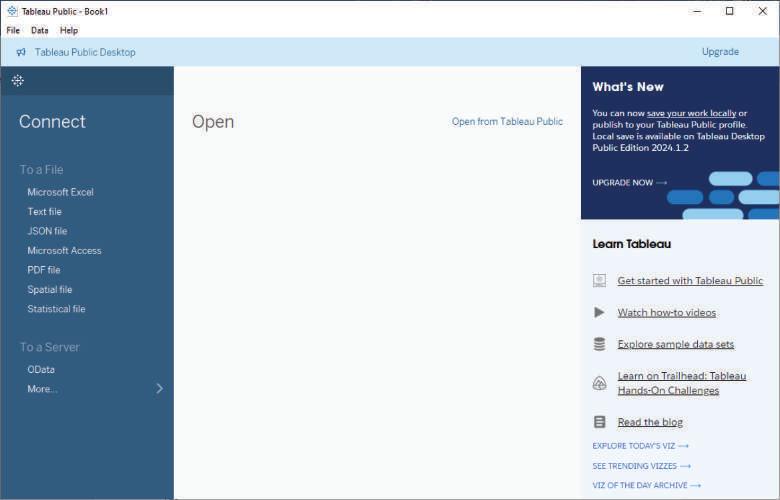Click EXPLORE TODAY'S VIZ link
The height and width of the screenshot is (500, 780).
click(x=640, y=446)
